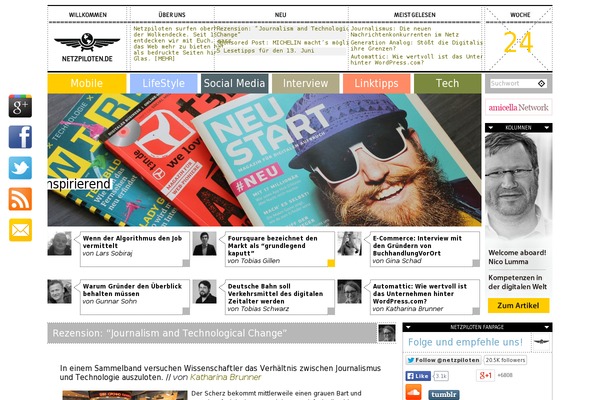The image size is (600, 400).
Task: Open the amicella Network banner
Action: tap(518, 108)
